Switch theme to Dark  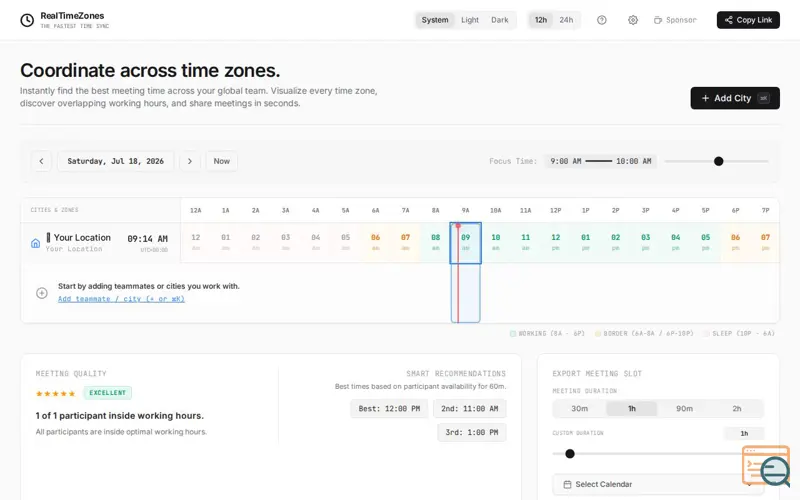click(x=499, y=20)
